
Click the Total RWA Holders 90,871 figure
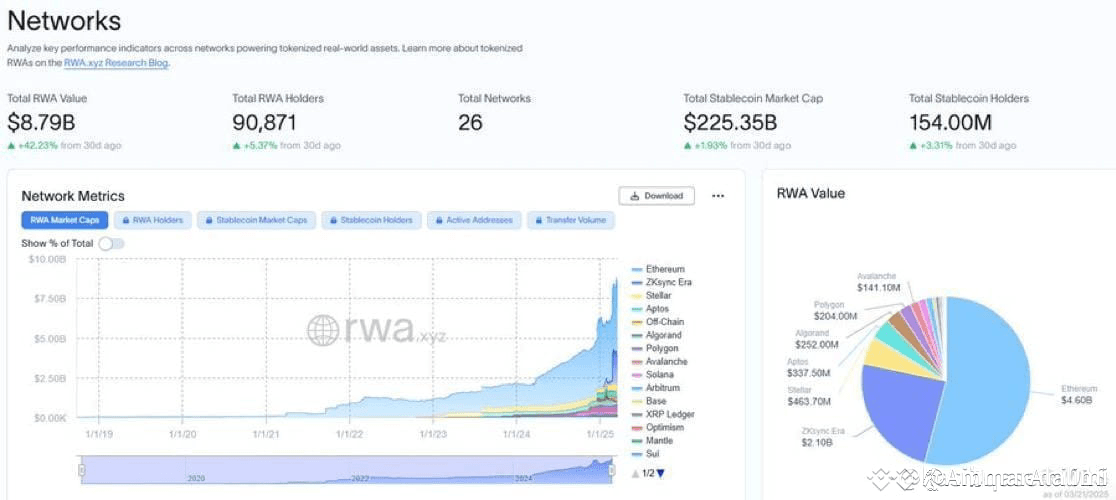[x=265, y=122]
